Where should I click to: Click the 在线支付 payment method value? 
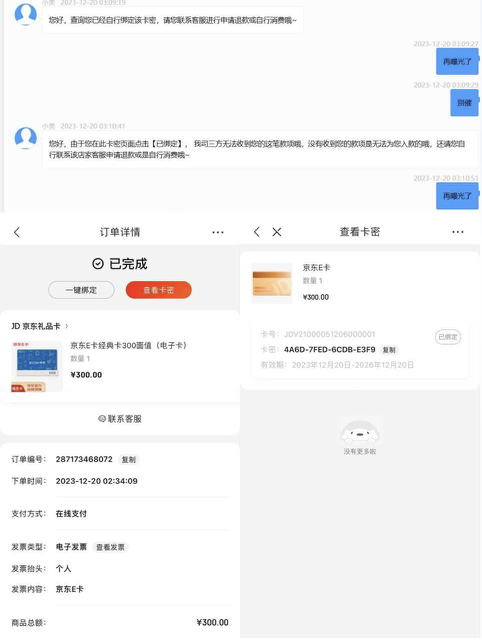click(71, 514)
